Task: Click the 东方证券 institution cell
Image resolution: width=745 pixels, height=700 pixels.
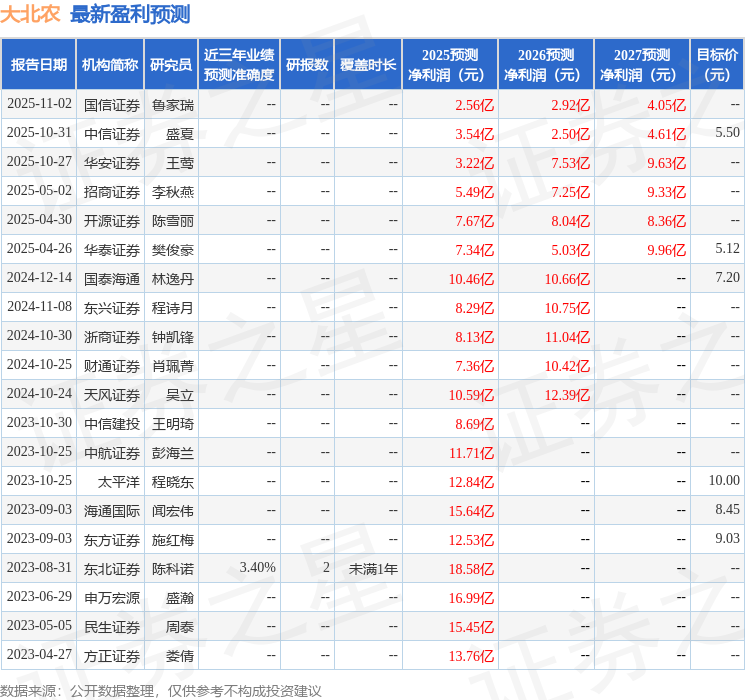Action: coord(112,540)
